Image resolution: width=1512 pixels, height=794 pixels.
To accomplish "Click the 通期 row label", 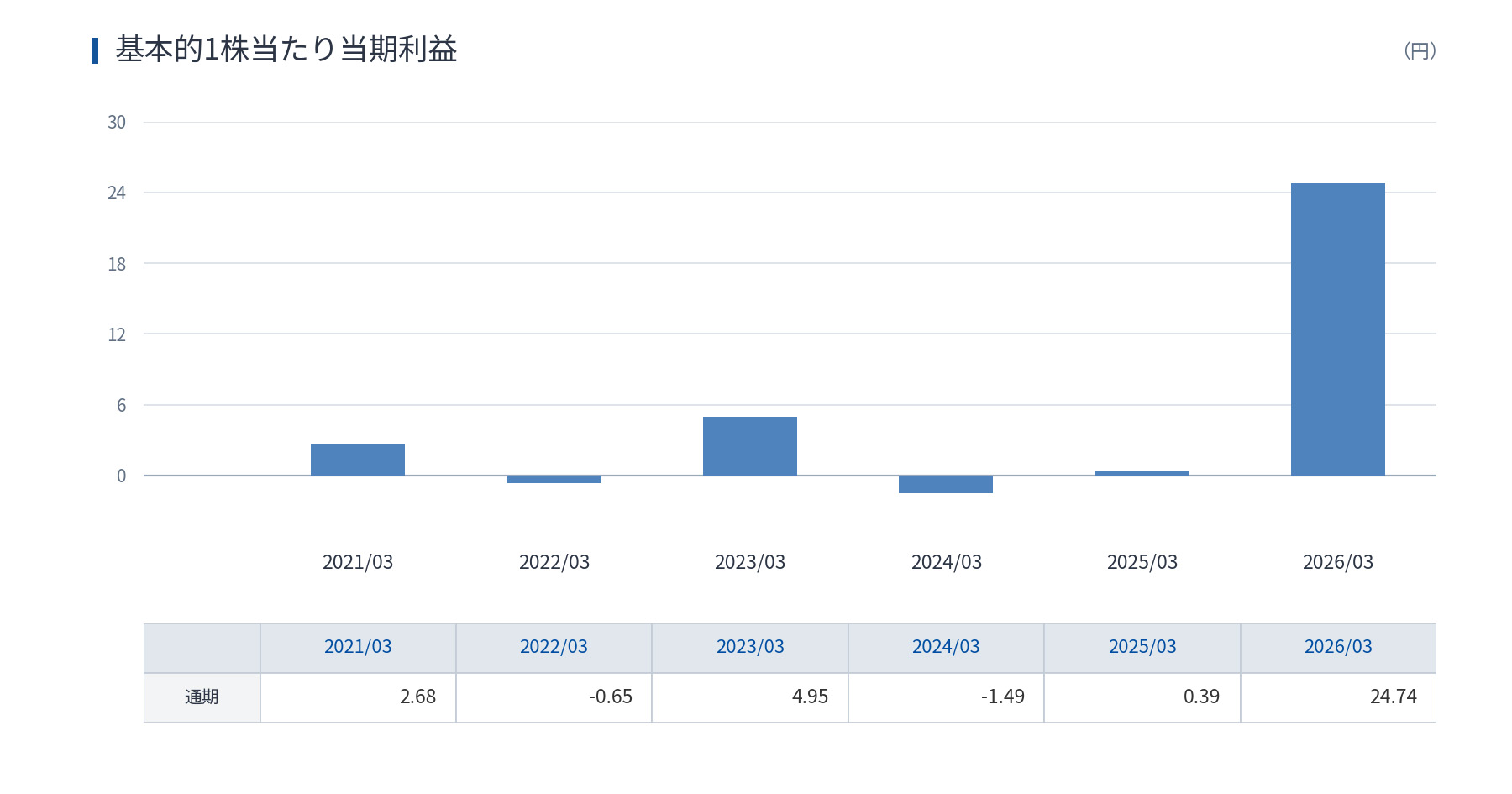I will pyautogui.click(x=202, y=697).
